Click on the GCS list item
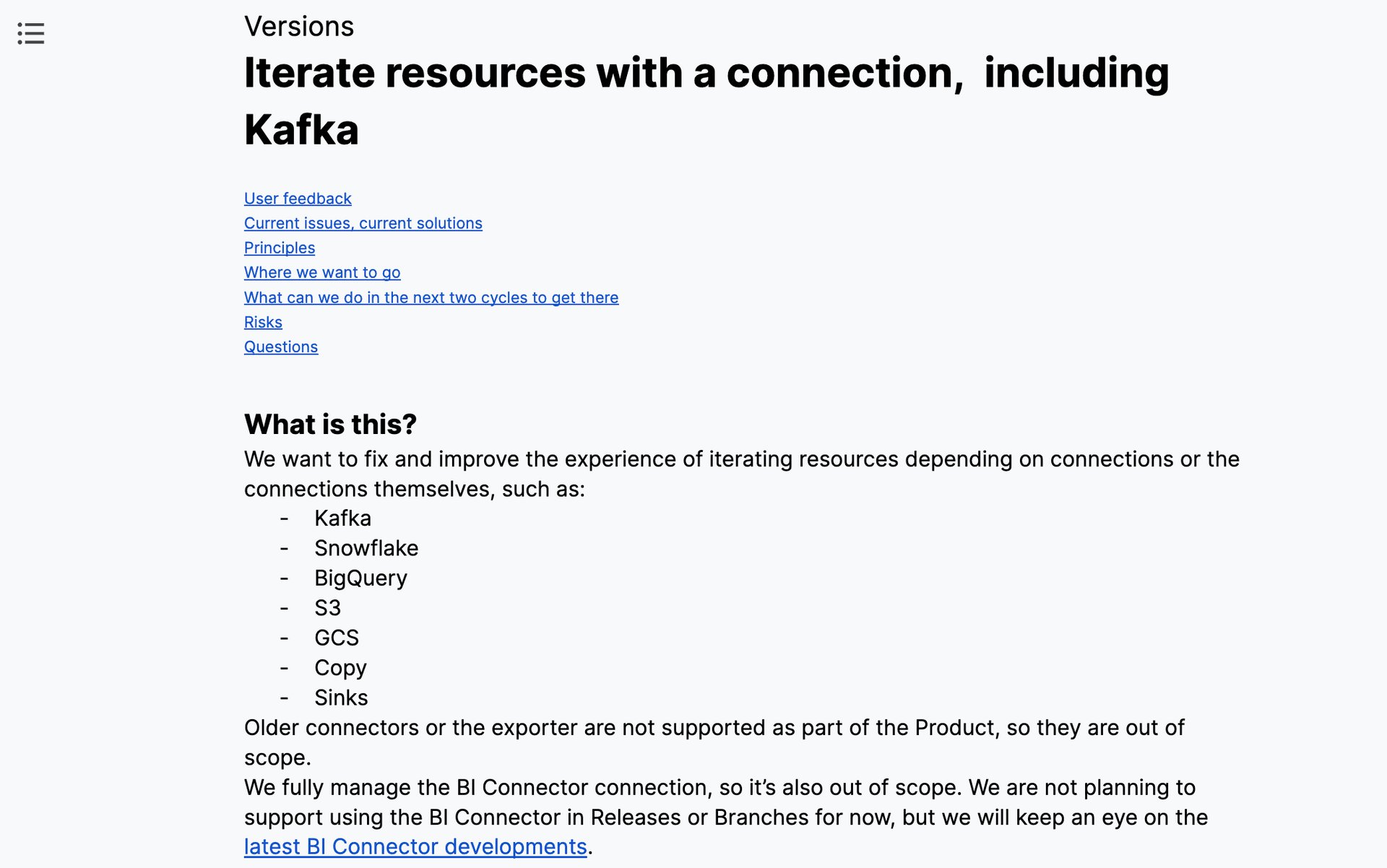Screen dimensions: 1387x868 tap(336, 638)
